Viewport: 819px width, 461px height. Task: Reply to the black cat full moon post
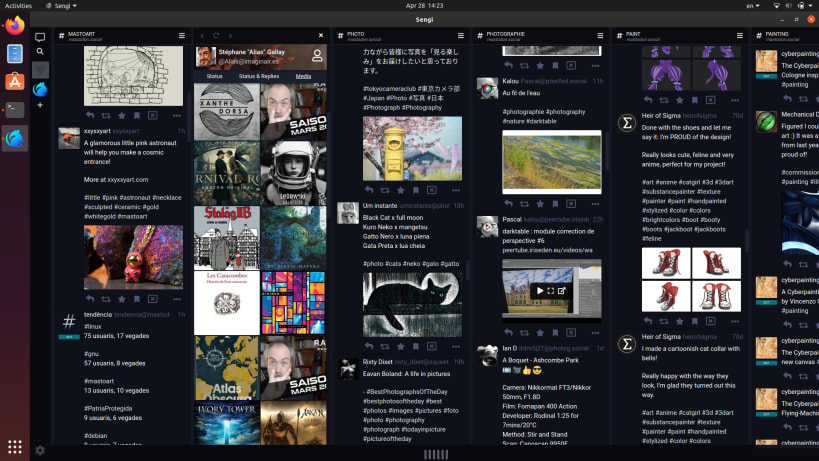click(369, 346)
